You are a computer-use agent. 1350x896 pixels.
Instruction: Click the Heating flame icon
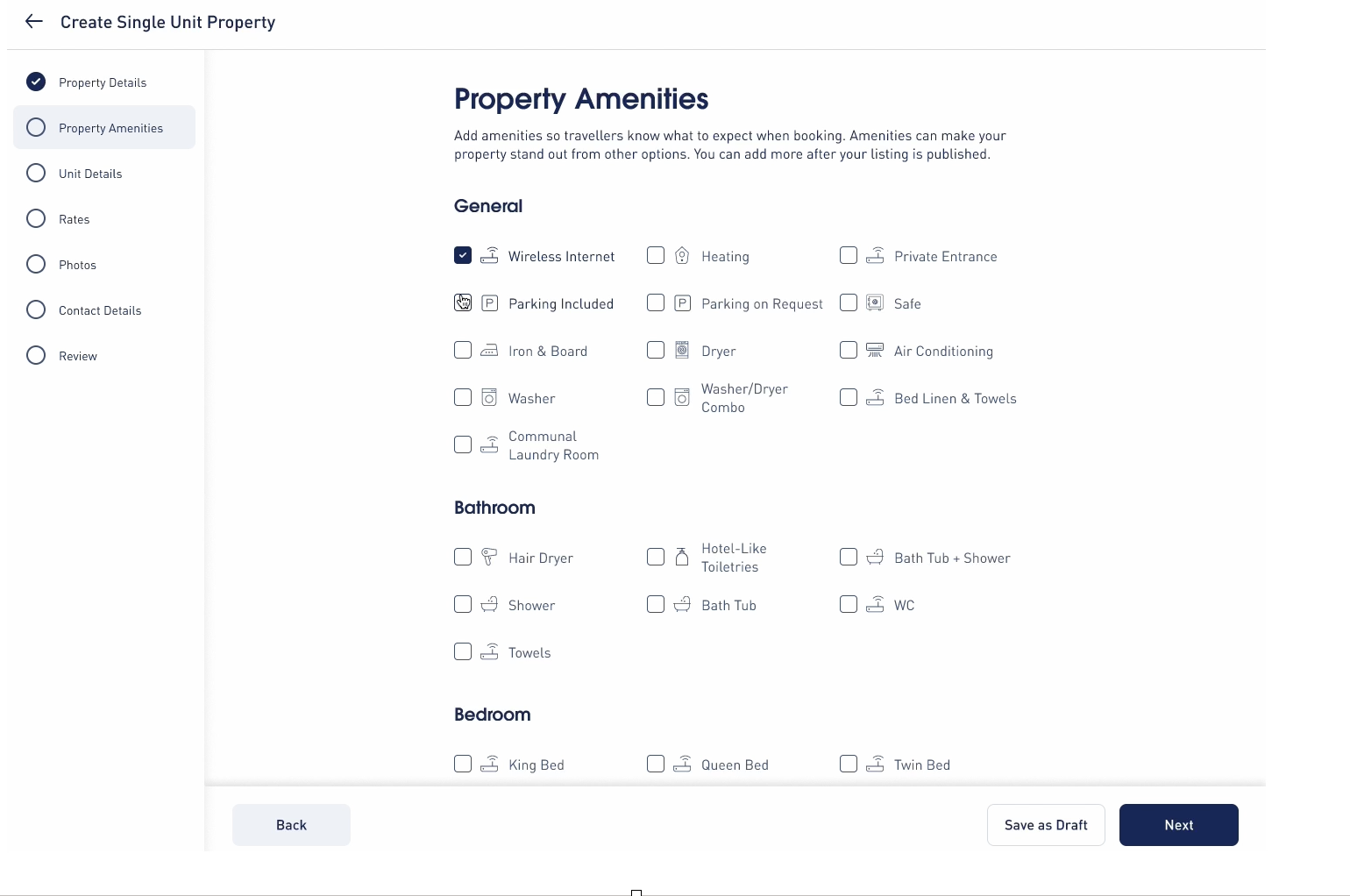click(x=682, y=255)
